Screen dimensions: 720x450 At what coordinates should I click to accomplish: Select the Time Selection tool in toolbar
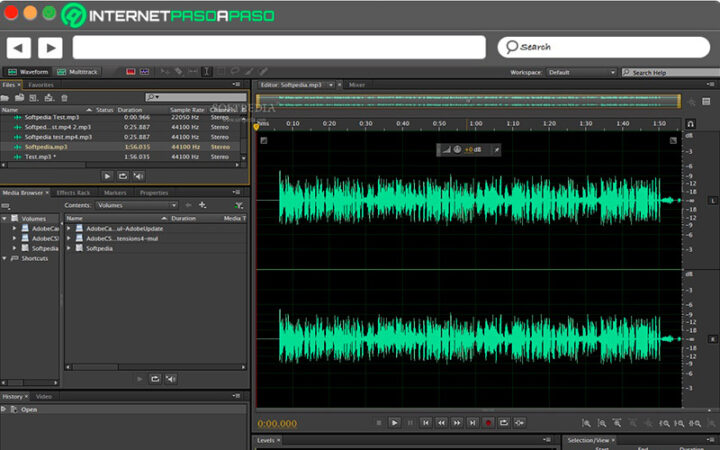206,72
